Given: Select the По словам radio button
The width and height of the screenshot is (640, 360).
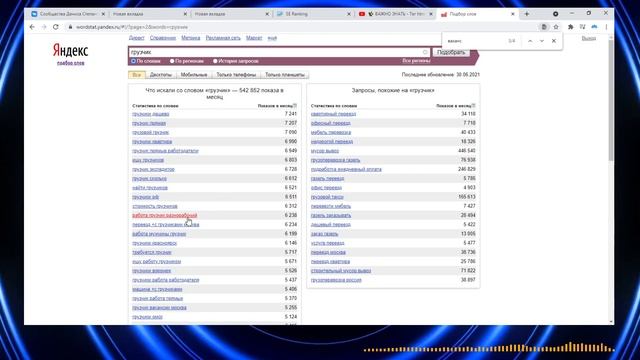Looking at the screenshot, I should coord(133,61).
